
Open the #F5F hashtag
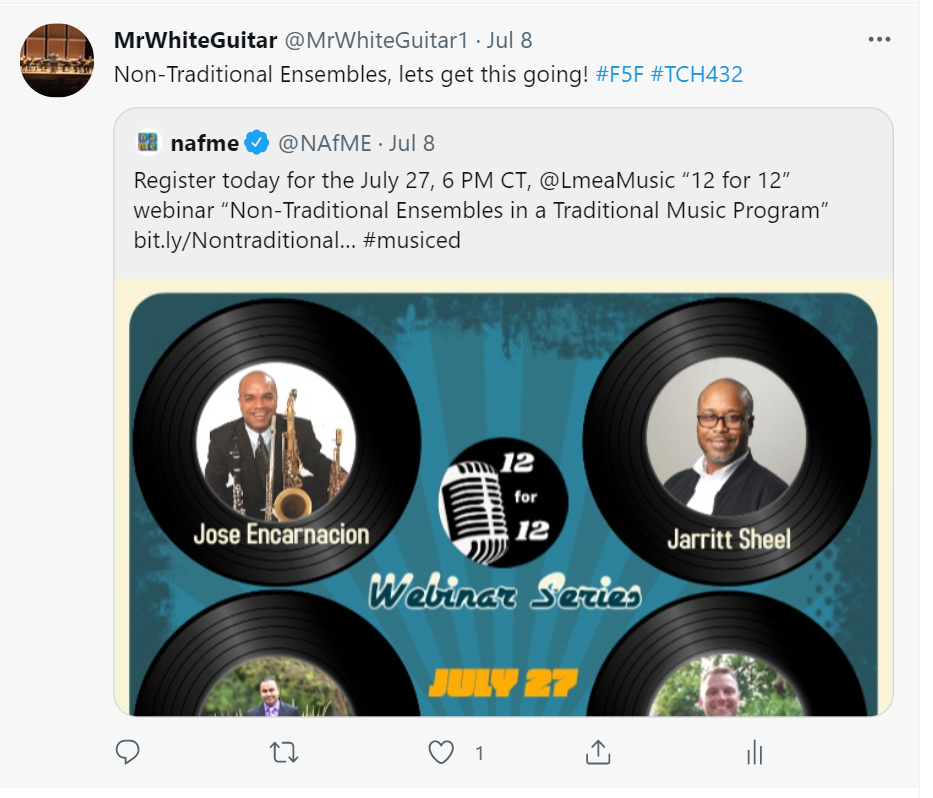tap(619, 75)
